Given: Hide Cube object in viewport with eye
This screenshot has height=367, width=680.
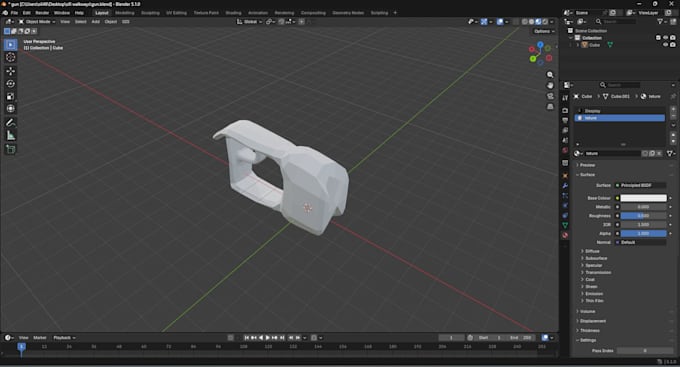Looking at the screenshot, I should 666,45.
